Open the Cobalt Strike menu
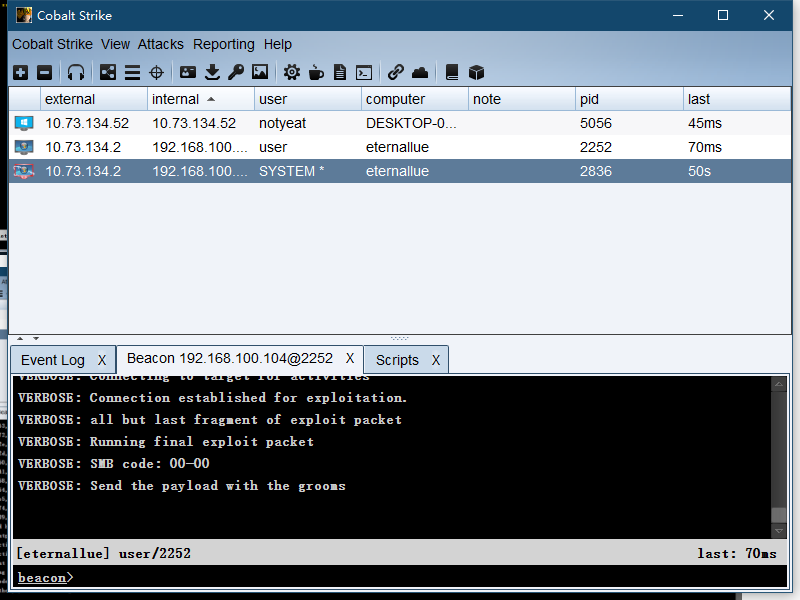The image size is (800, 600). click(53, 44)
